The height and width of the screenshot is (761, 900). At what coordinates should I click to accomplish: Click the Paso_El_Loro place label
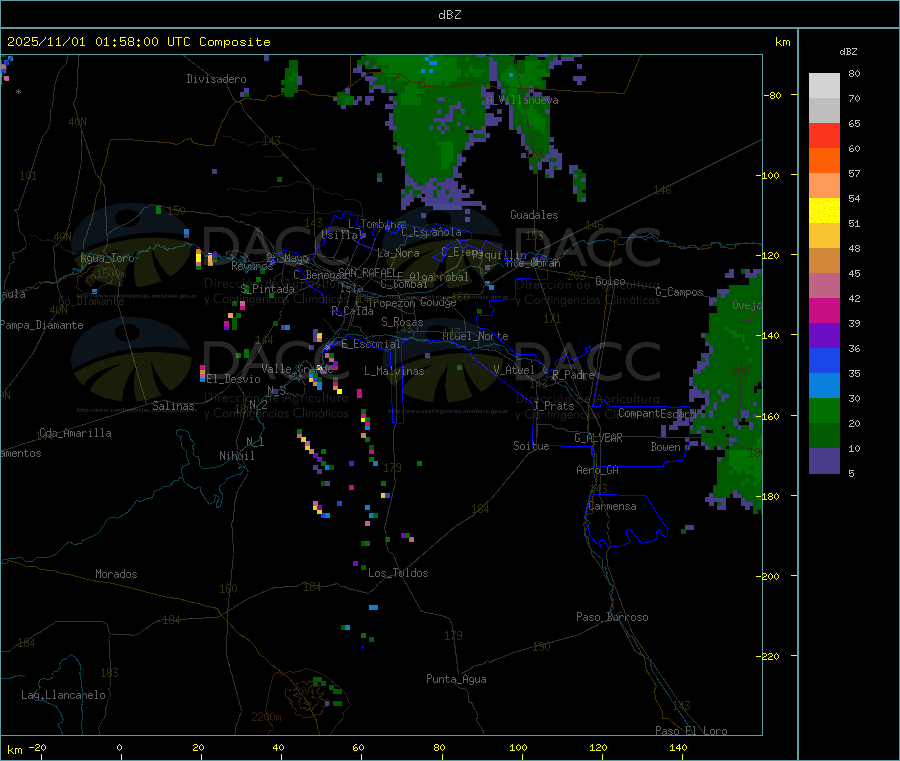pyautogui.click(x=692, y=731)
